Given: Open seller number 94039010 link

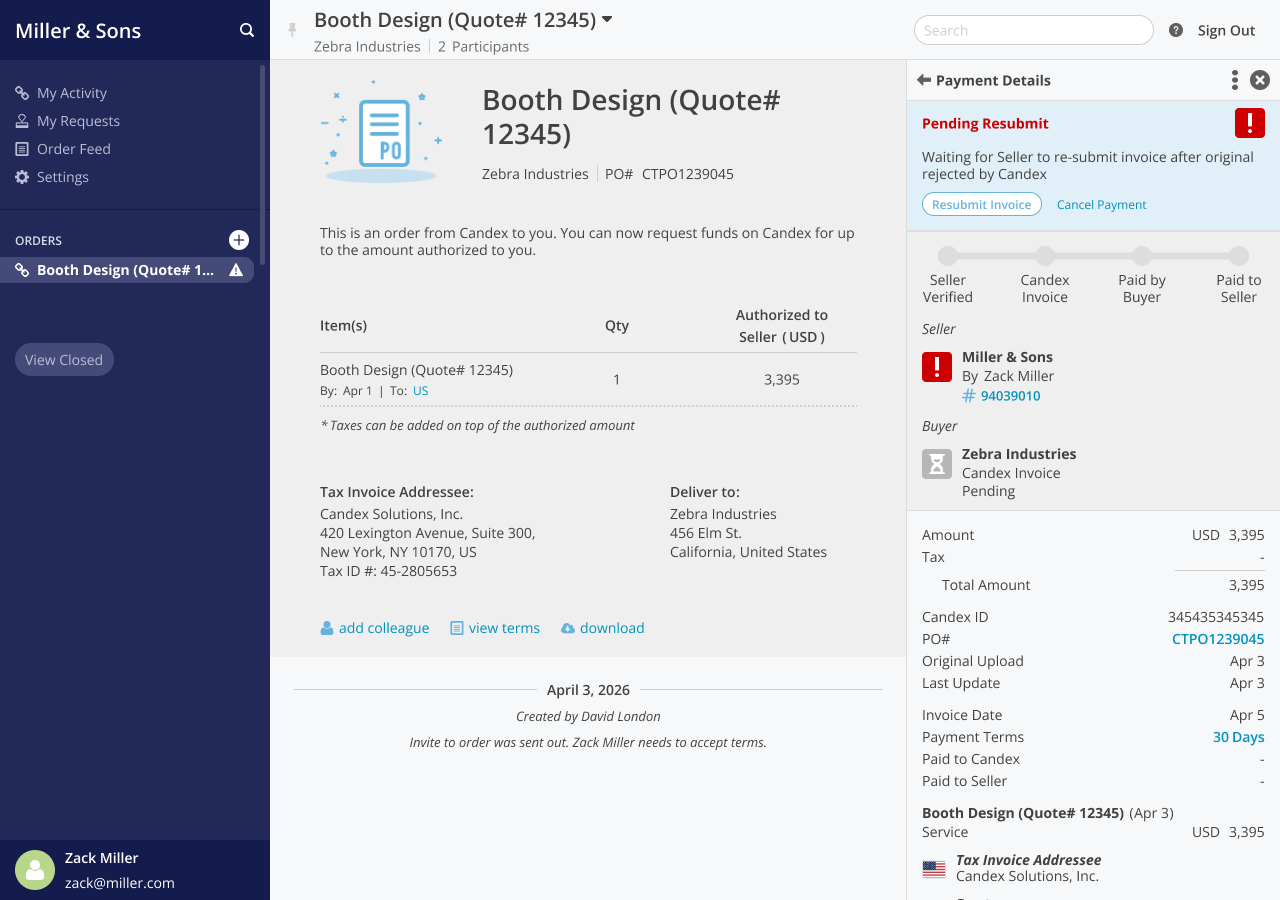Looking at the screenshot, I should (x=1011, y=396).
